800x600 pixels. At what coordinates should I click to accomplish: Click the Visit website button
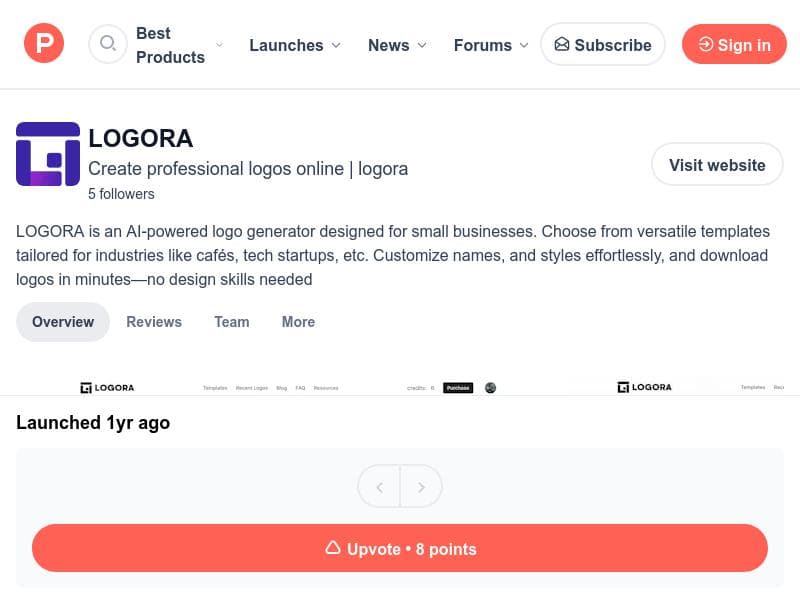[717, 164]
